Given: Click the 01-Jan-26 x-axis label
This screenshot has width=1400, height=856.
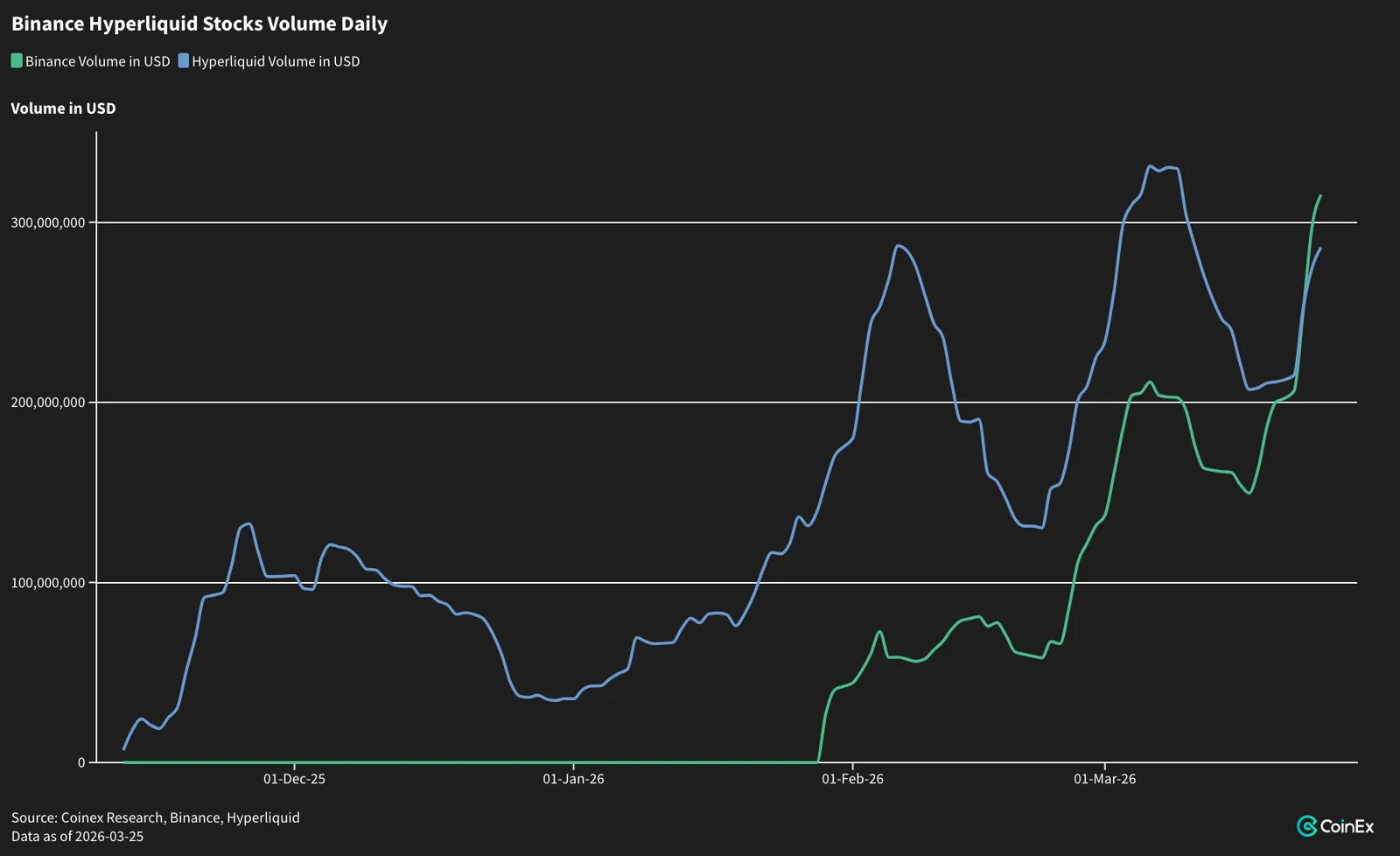Looking at the screenshot, I should [x=573, y=779].
